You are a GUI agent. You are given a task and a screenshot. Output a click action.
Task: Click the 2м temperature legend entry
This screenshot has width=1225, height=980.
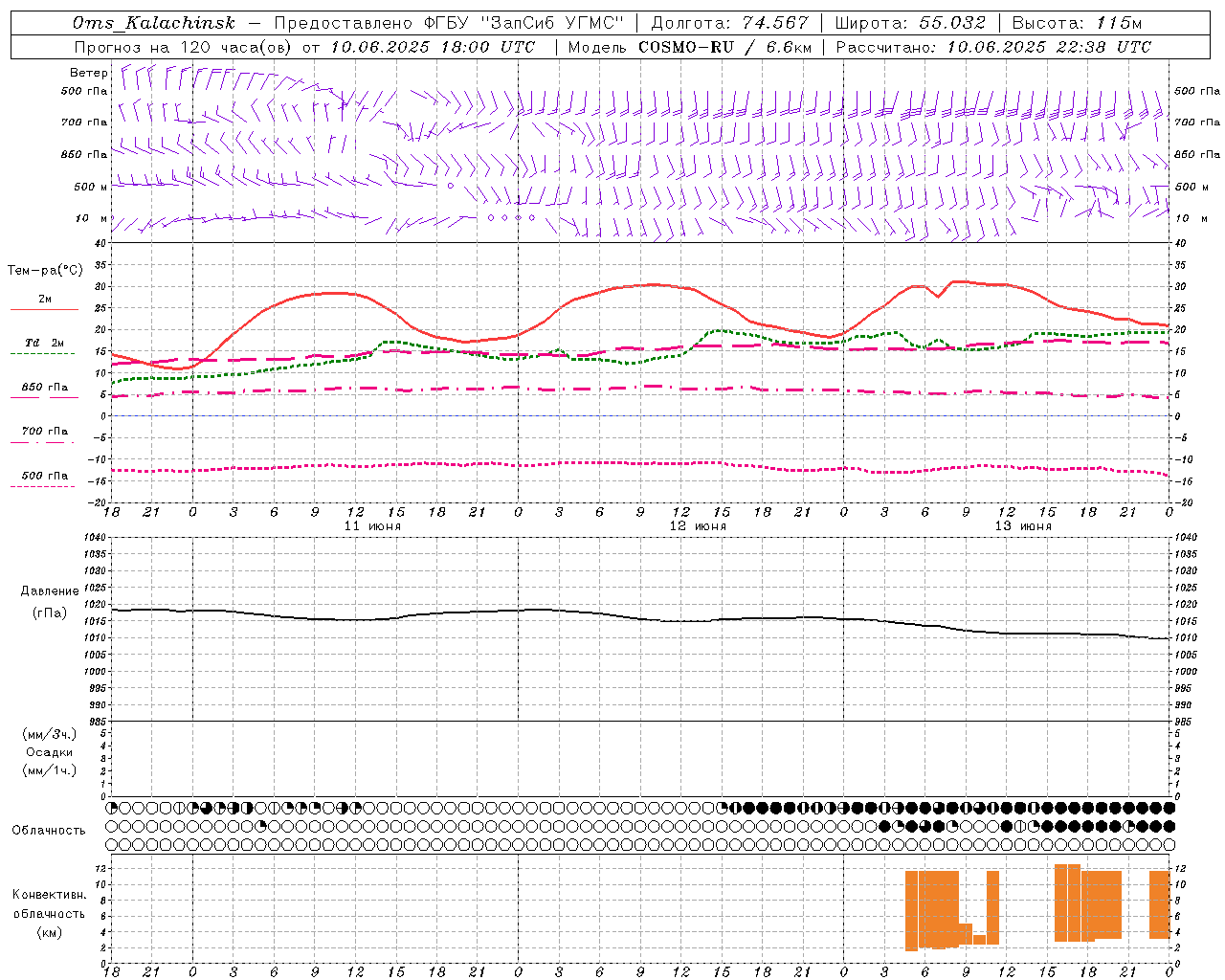[x=45, y=300]
